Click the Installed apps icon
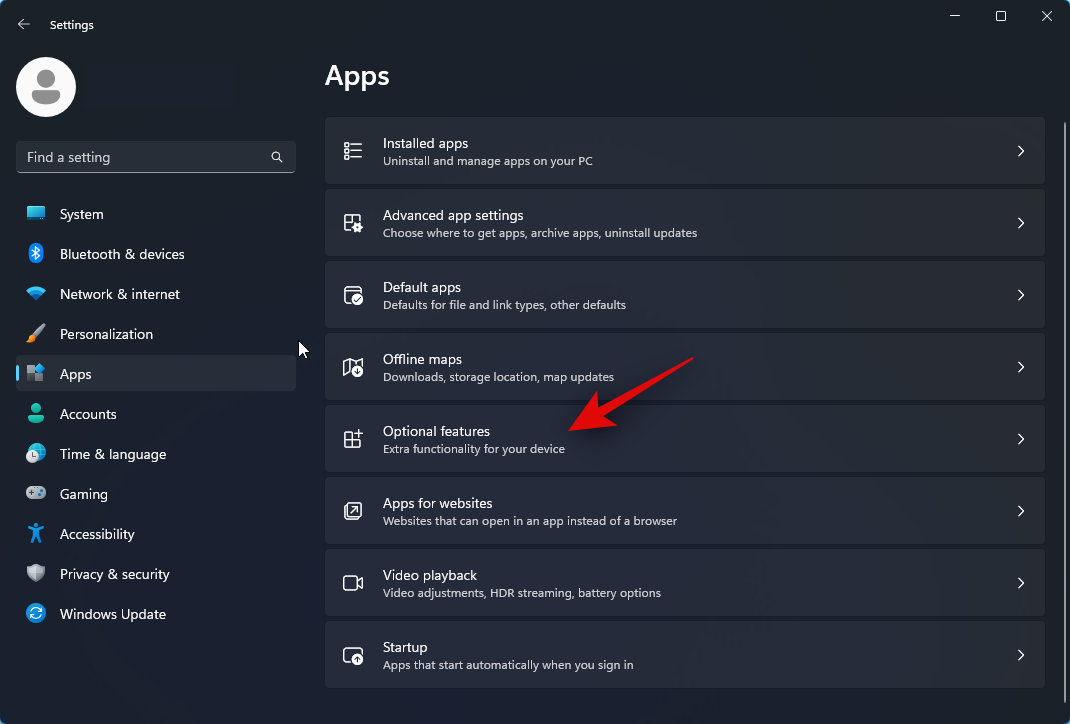 [x=352, y=150]
